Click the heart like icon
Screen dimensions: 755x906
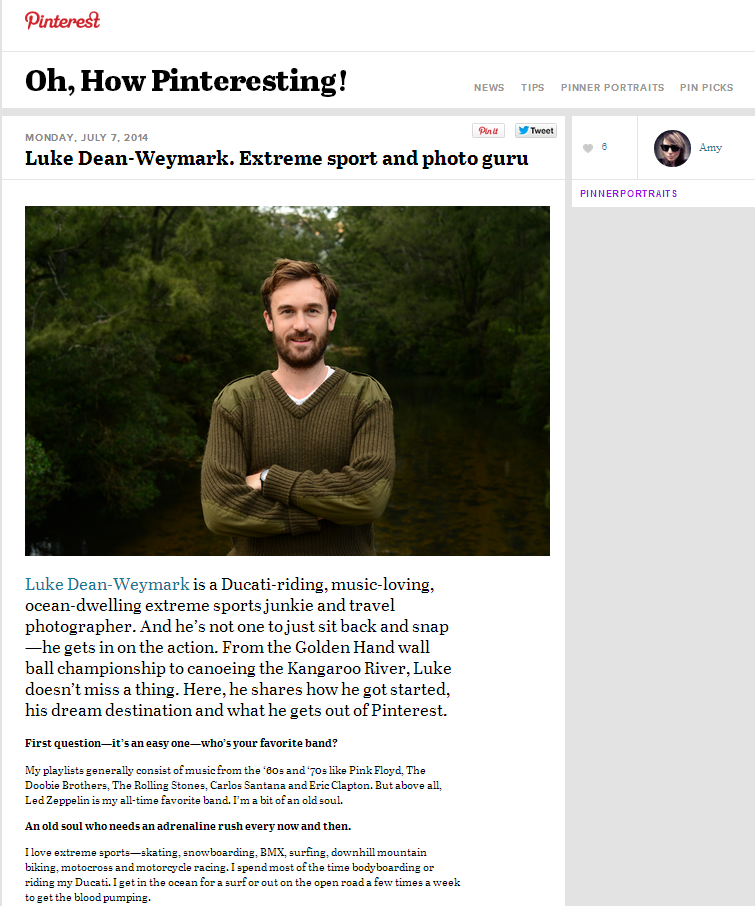coord(588,148)
